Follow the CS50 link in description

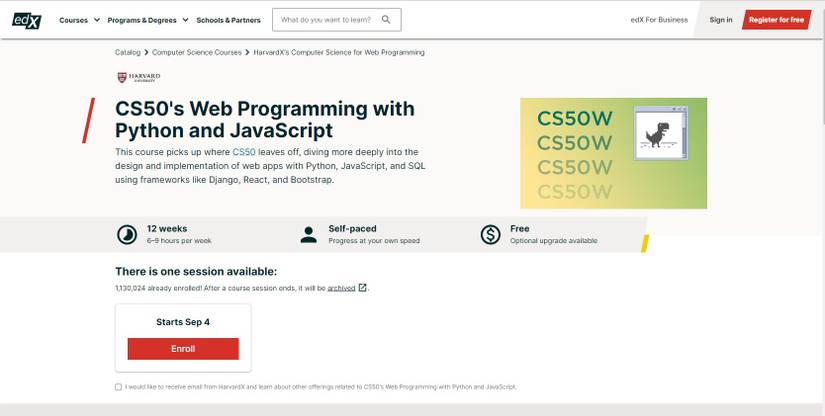pyautogui.click(x=244, y=151)
